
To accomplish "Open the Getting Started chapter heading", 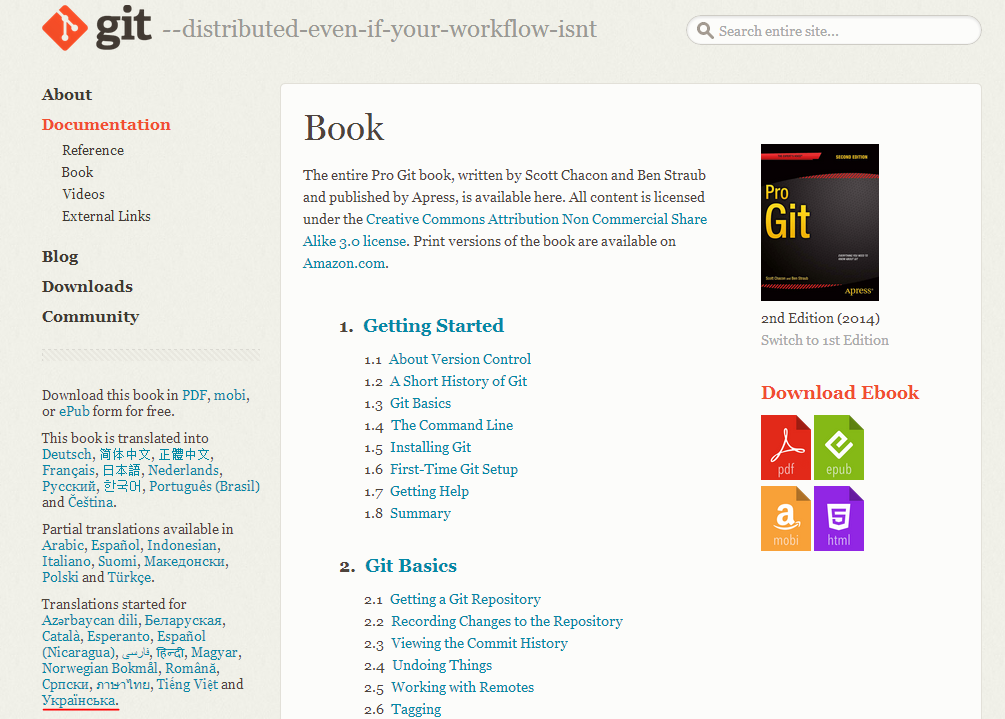I will click(433, 326).
